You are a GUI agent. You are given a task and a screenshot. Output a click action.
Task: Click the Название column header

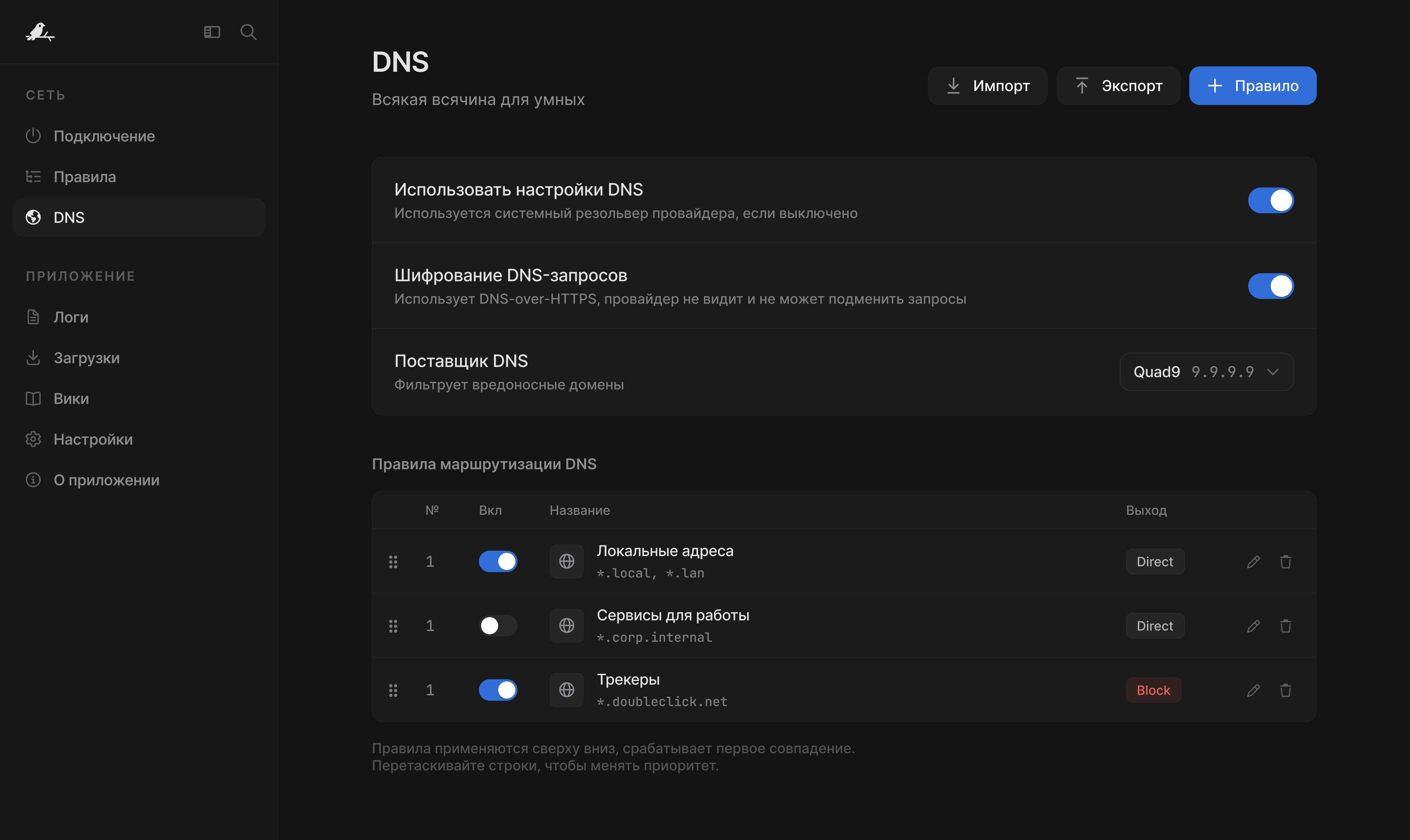pyautogui.click(x=580, y=511)
